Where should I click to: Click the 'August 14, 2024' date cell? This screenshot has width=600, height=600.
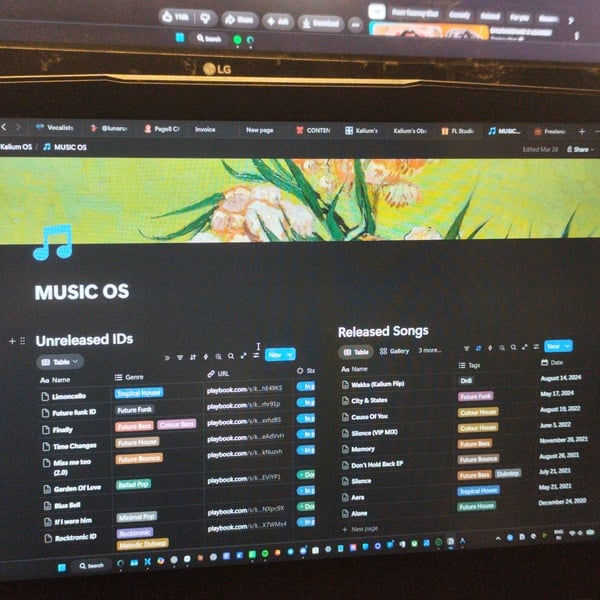[561, 378]
